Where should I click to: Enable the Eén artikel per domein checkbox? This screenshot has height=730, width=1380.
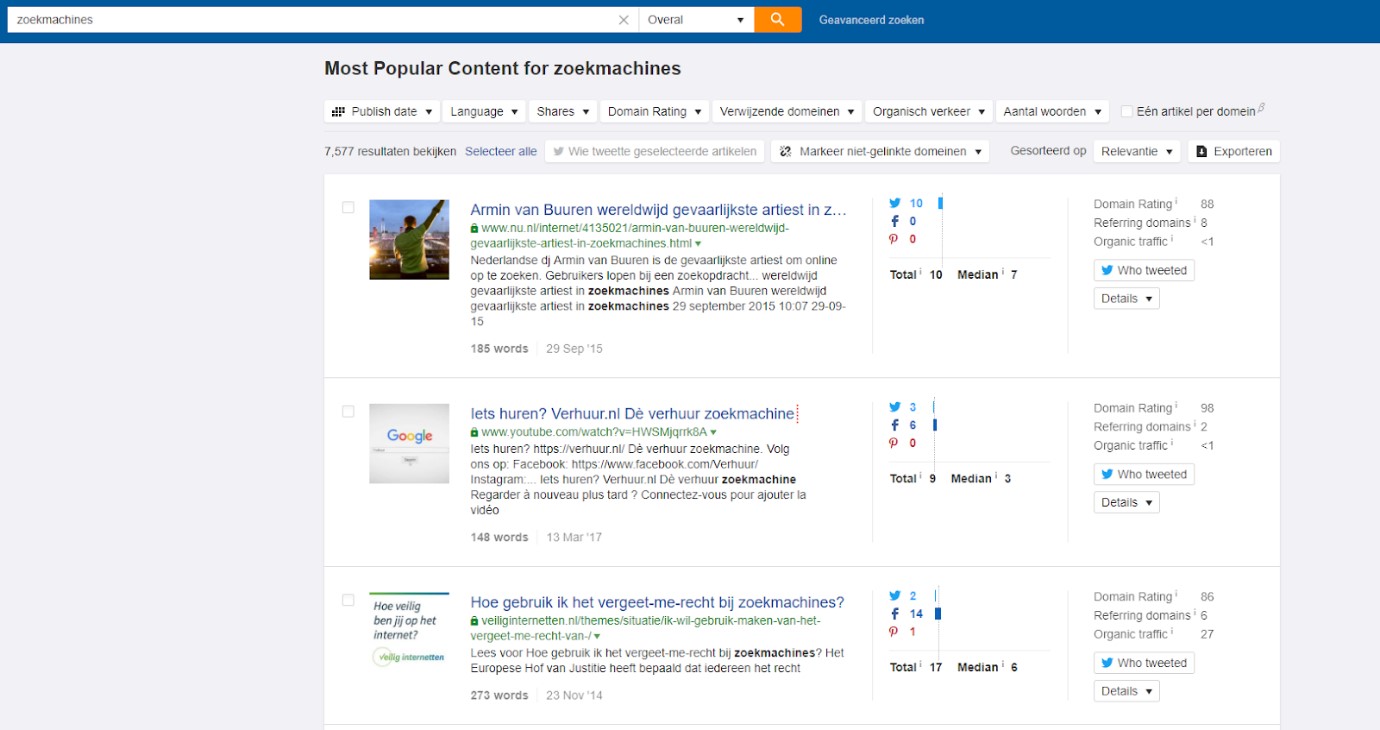click(x=1127, y=112)
